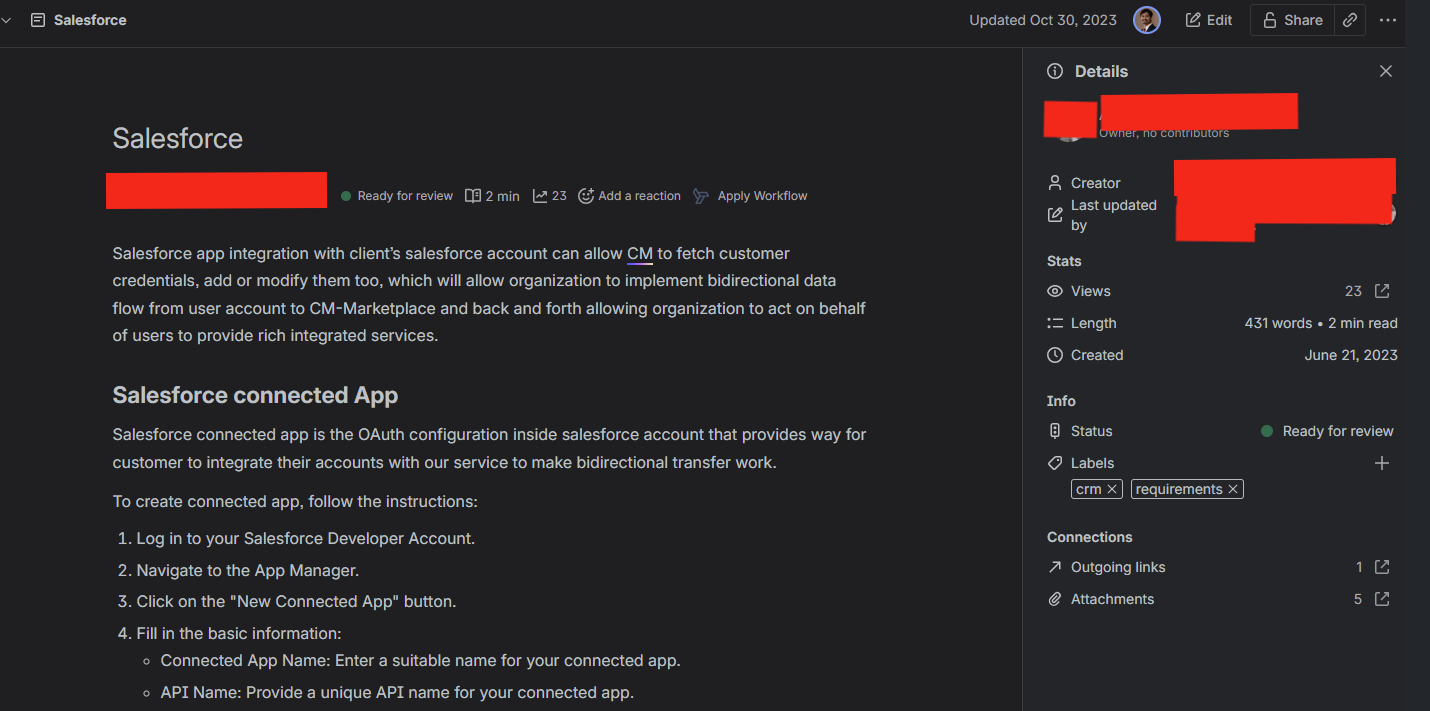Click the Views eye icon
1430x711 pixels.
tap(1055, 291)
